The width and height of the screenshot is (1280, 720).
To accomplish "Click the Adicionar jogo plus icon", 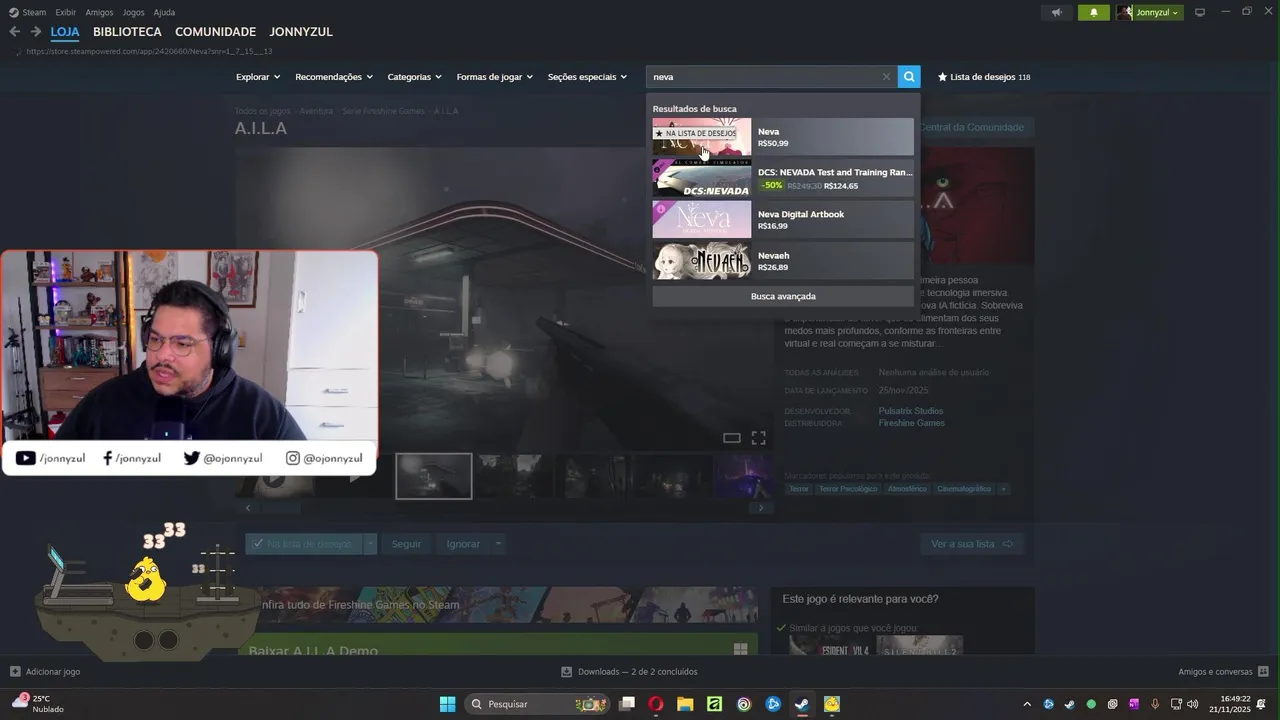I will (x=15, y=672).
